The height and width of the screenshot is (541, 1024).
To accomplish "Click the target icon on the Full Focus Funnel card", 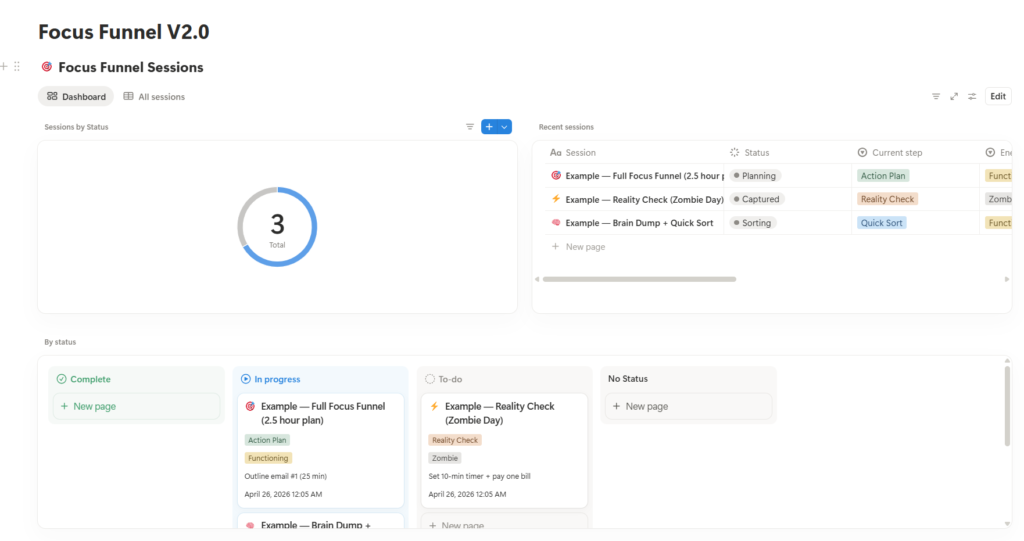I will [250, 406].
